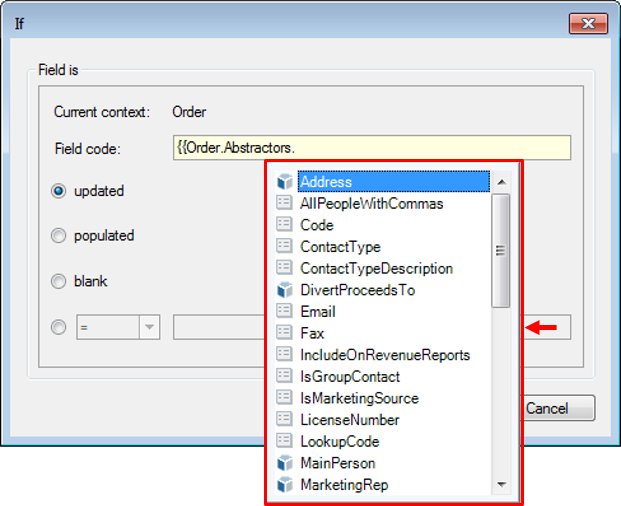Select ContactTypeDescription entry
Image resolution: width=621 pixels, height=506 pixels.
[376, 268]
